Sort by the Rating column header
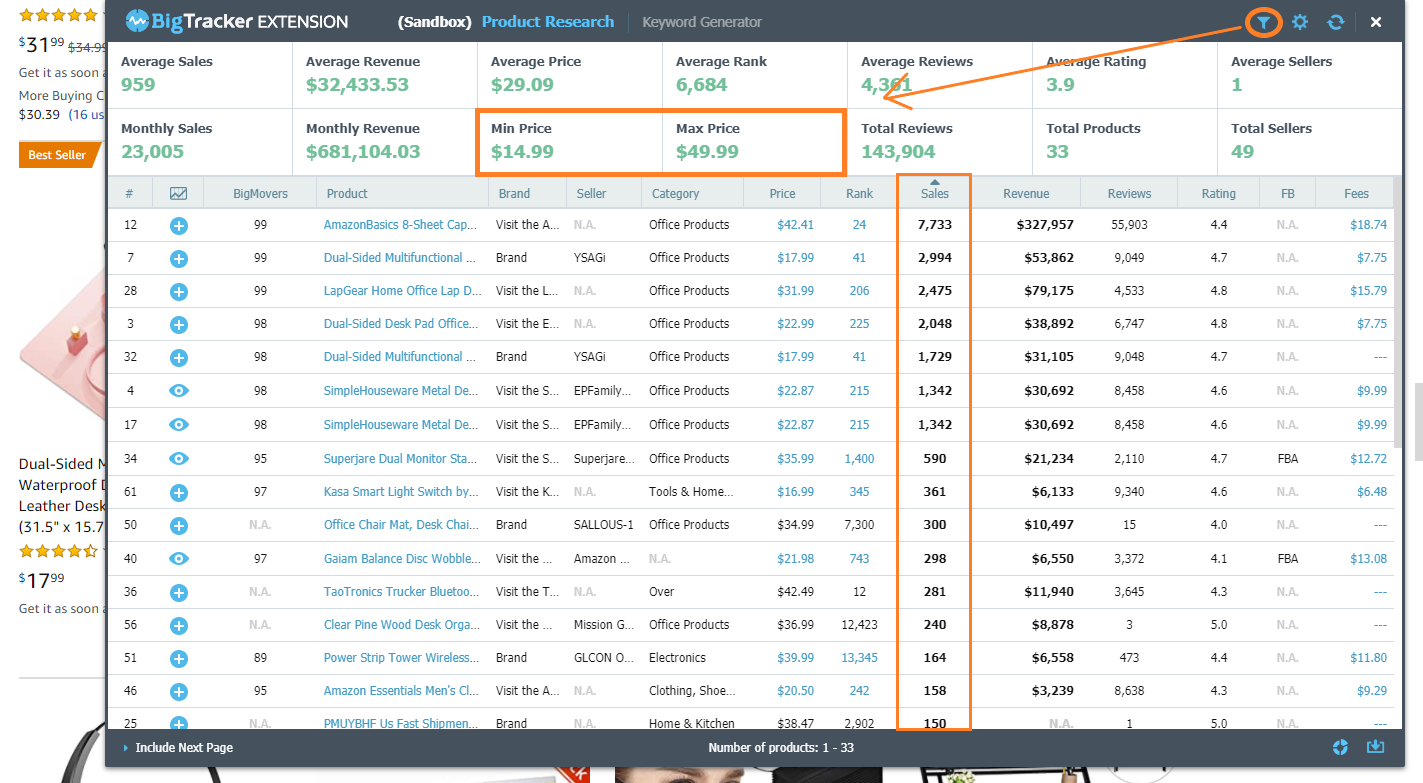1423x783 pixels. click(1218, 193)
